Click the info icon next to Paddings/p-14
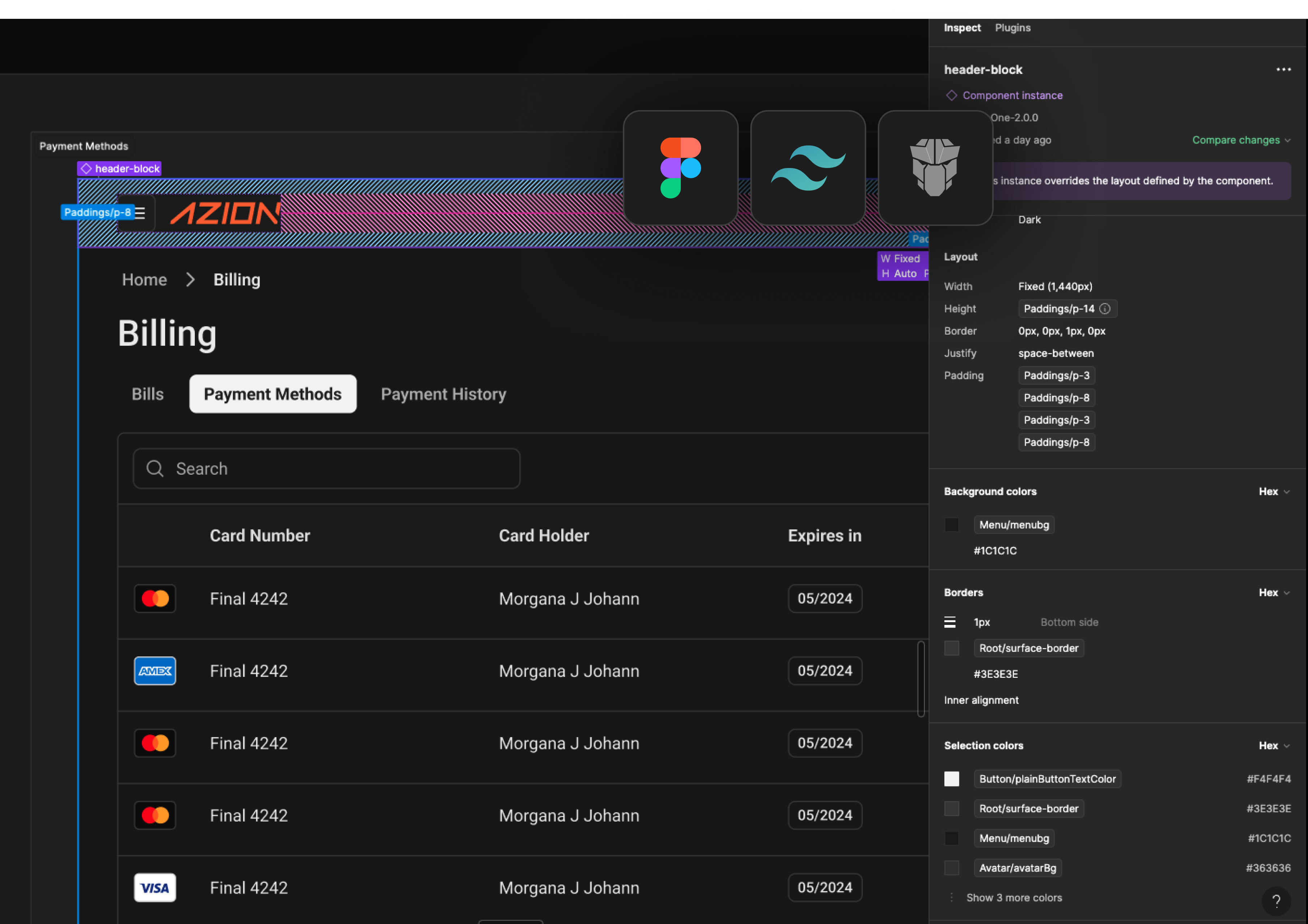Viewport: 1308px width, 924px height. [x=1104, y=309]
